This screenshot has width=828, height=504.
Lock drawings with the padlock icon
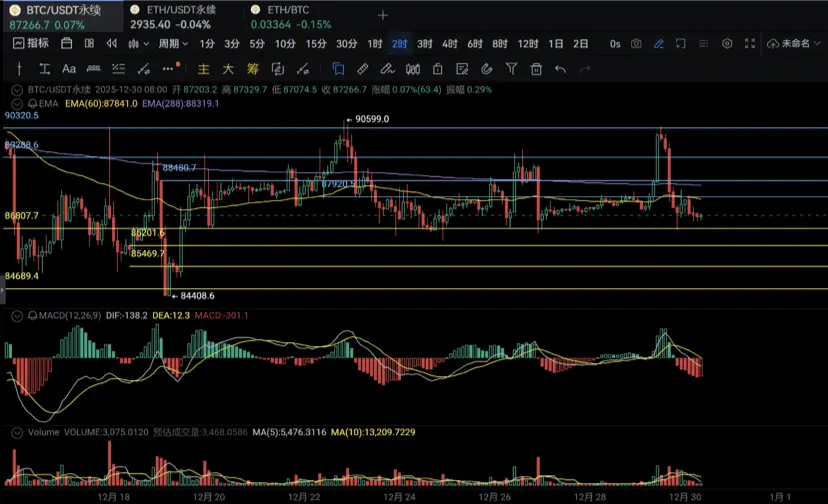[437, 69]
